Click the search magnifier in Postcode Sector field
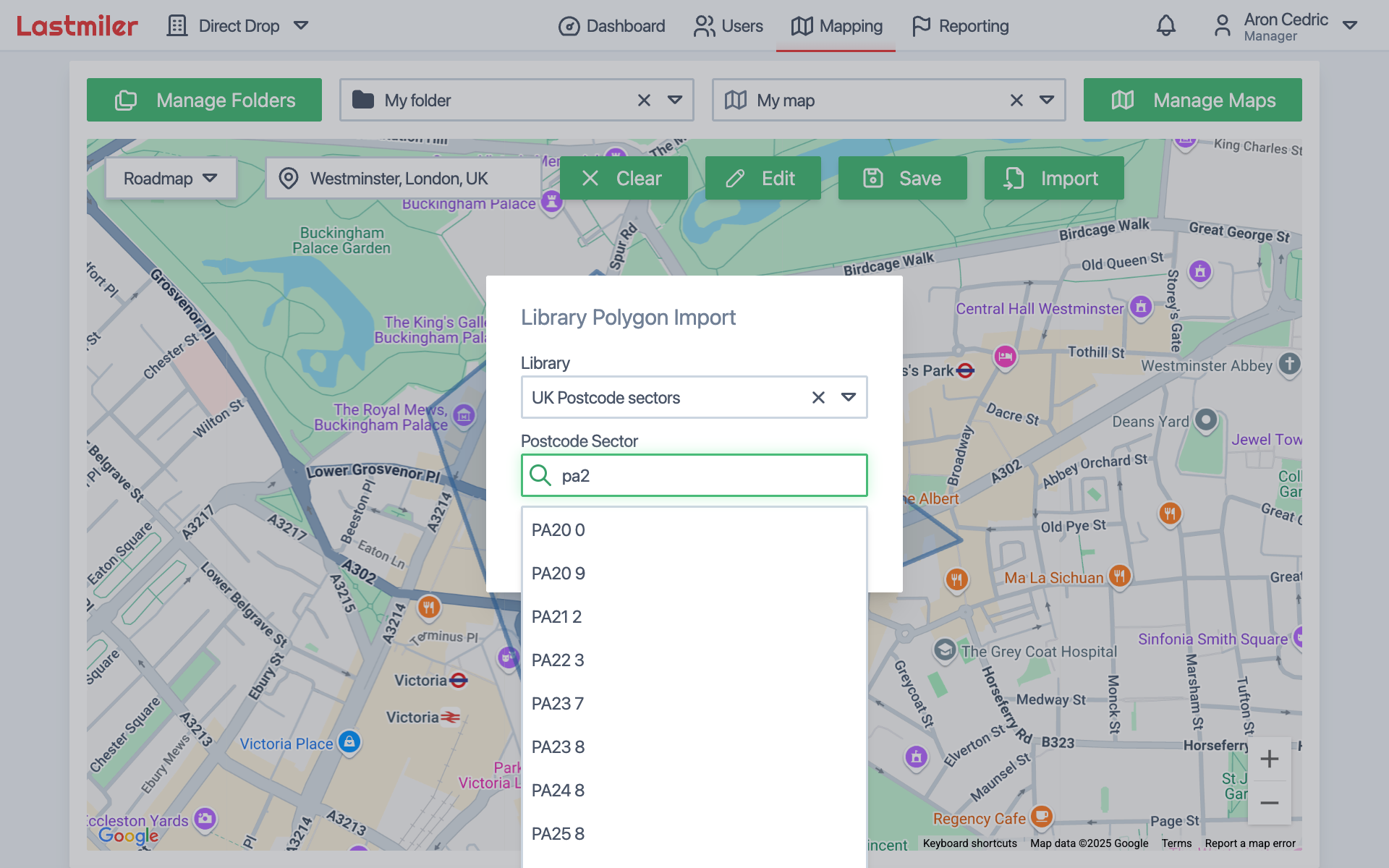The image size is (1389, 868). (540, 475)
